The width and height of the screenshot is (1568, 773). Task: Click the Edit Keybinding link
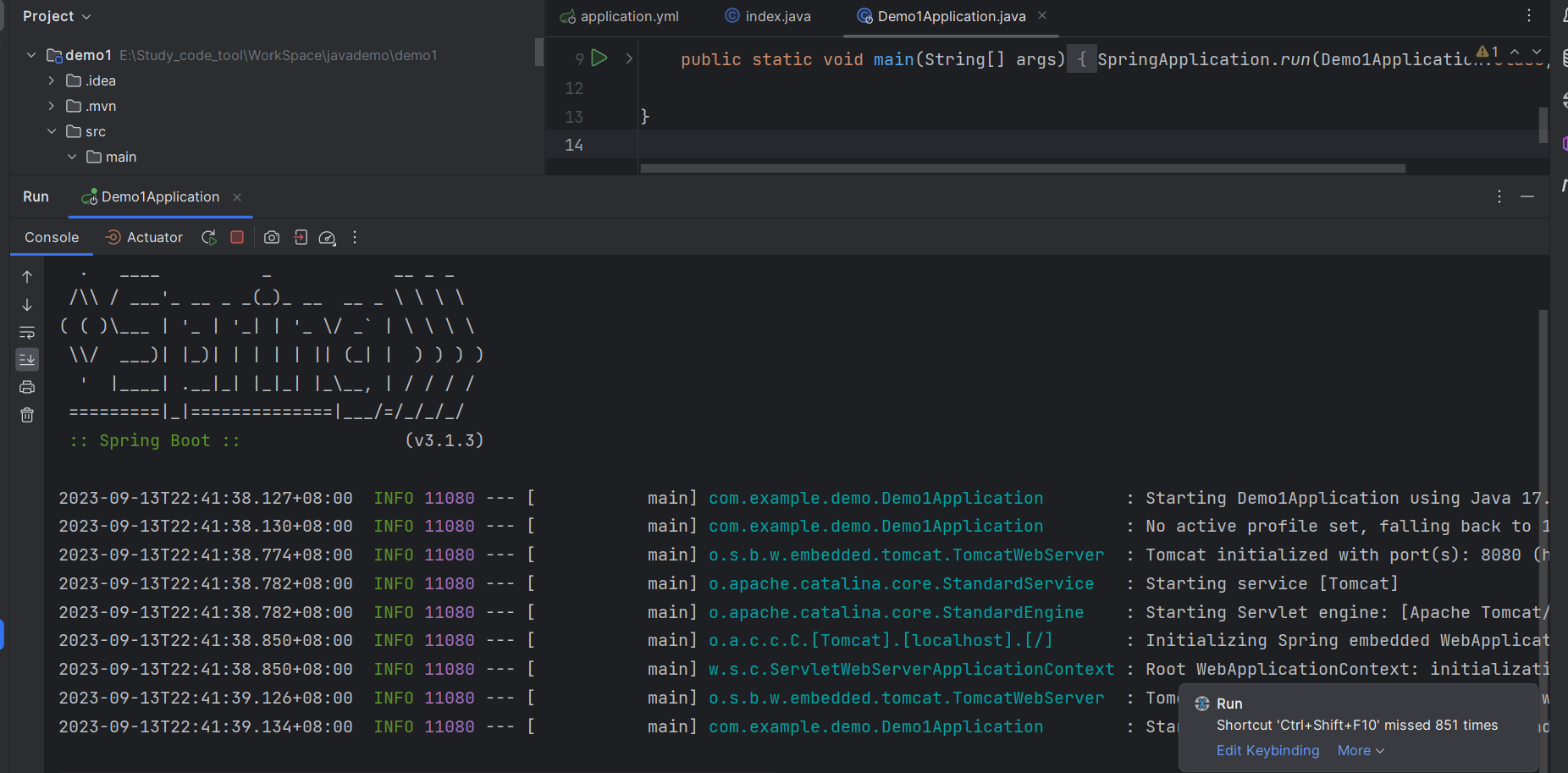(x=1267, y=750)
